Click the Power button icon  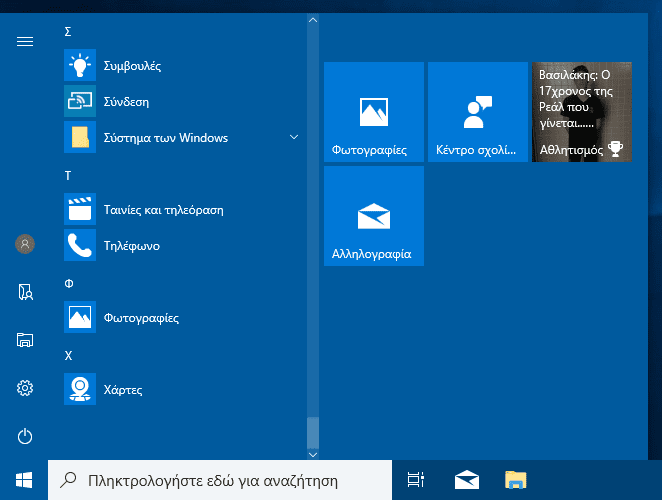point(25,436)
